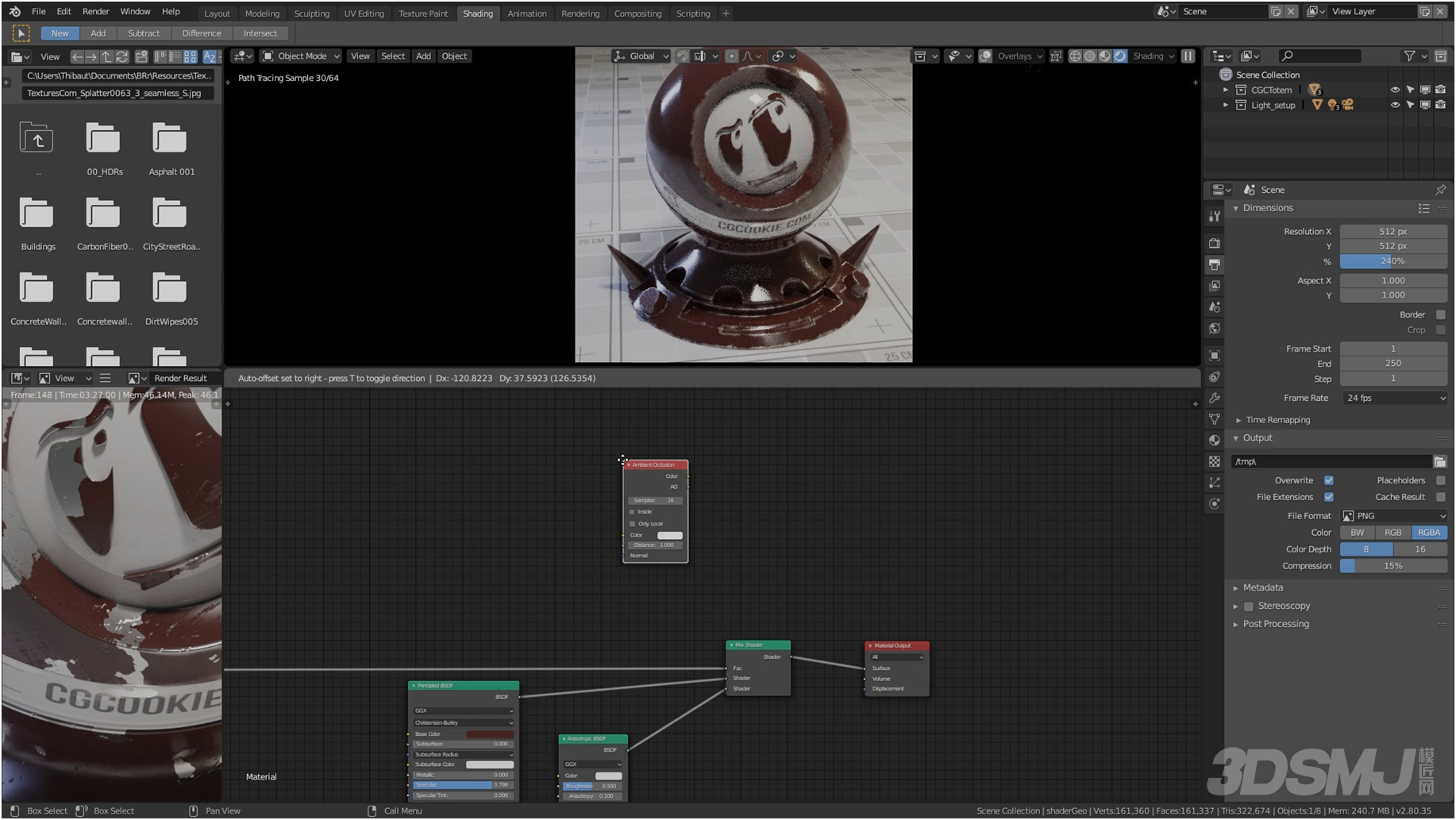Open the Modifiers properties tab wrench icon
Image resolution: width=1456 pixels, height=820 pixels.
[x=1215, y=398]
